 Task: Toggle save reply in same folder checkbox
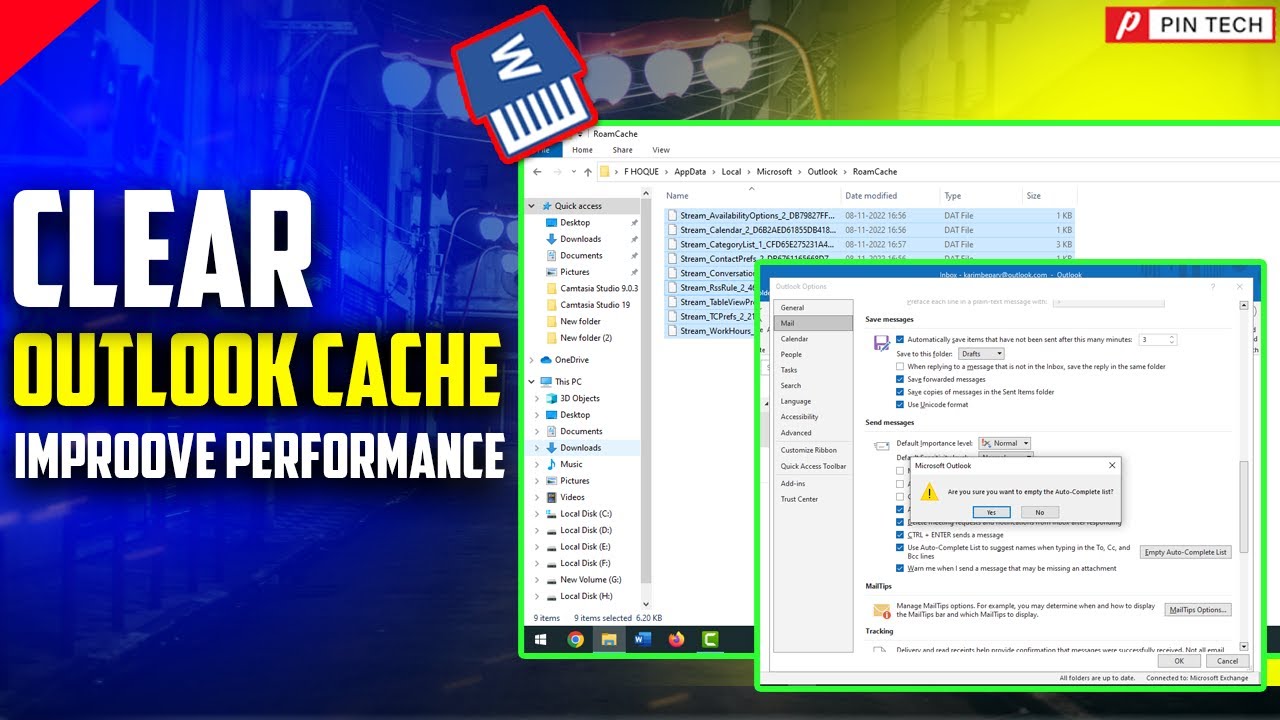[x=900, y=367]
